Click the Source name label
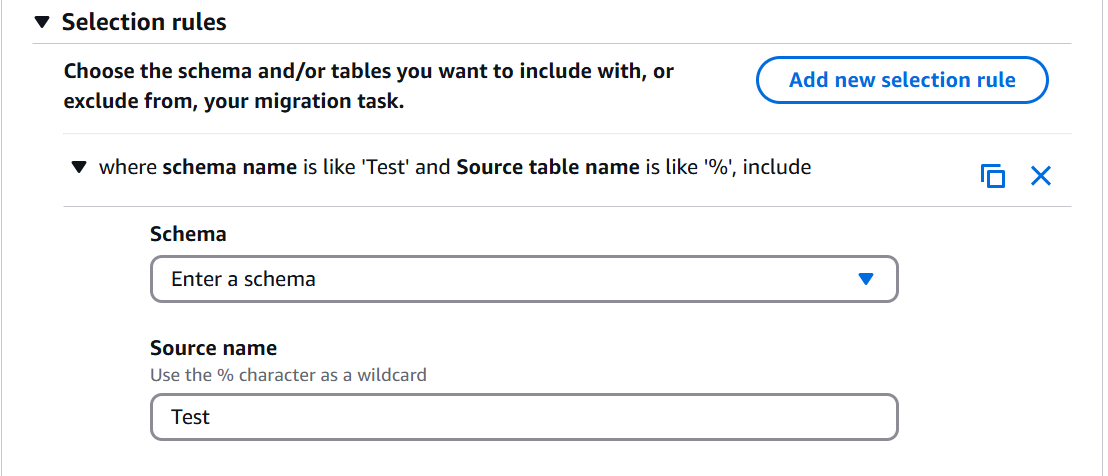Screen dimensions: 1108x476 click(x=213, y=348)
